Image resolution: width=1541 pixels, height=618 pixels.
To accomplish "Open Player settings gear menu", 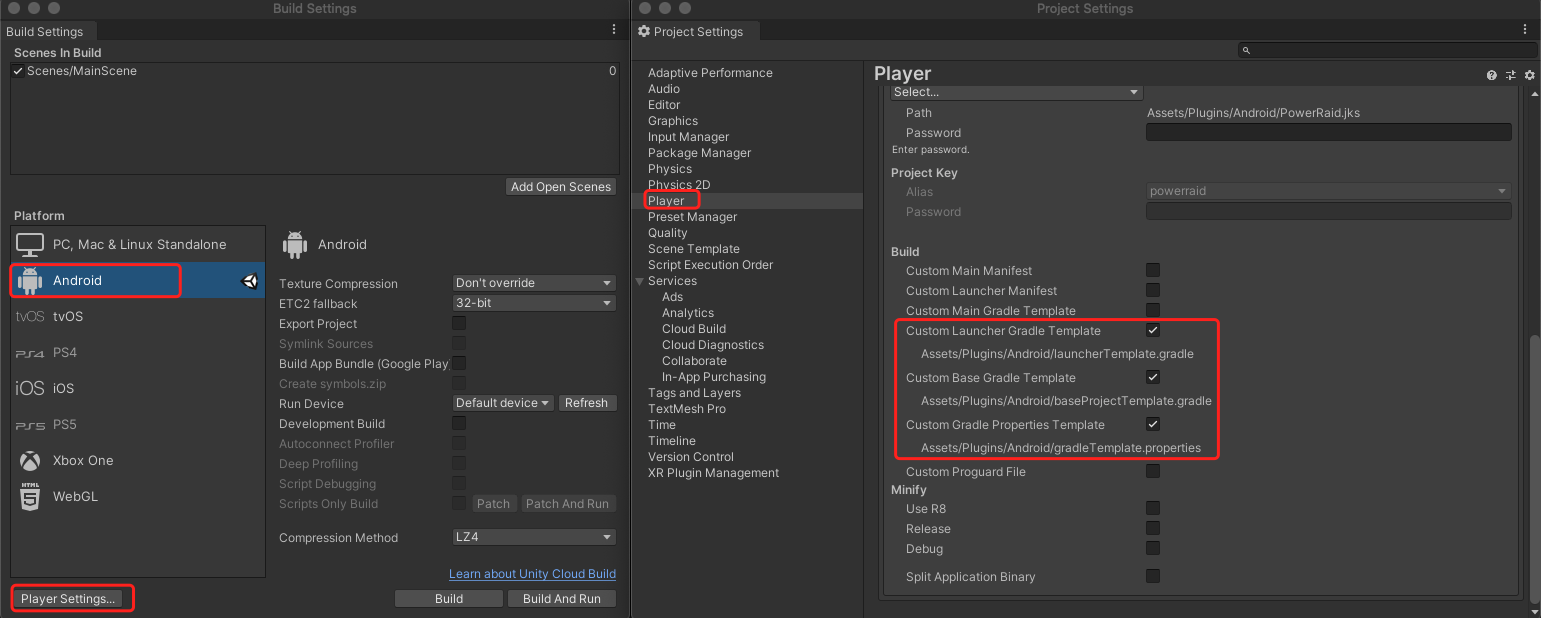I will click(x=1530, y=75).
